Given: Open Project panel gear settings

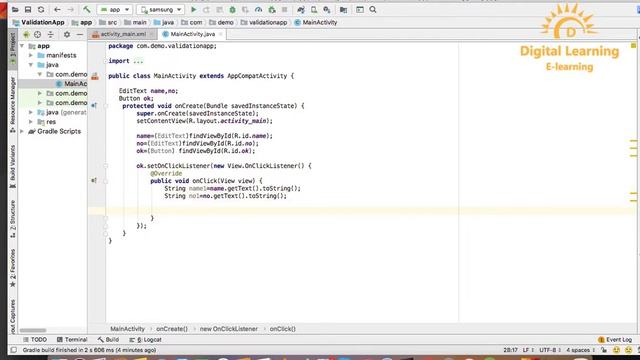Looking at the screenshot, I should coord(67,35).
